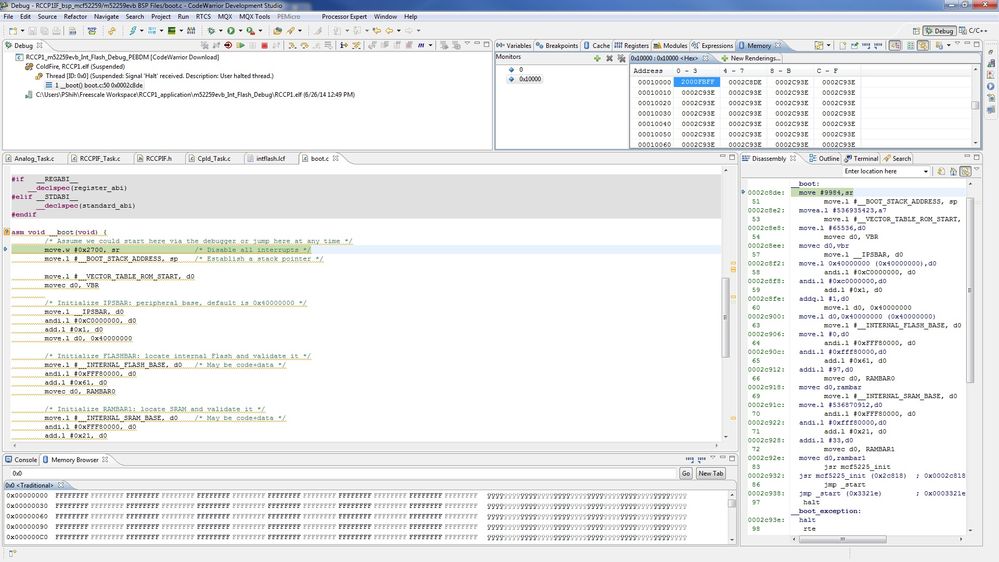The width and height of the screenshot is (999, 562).
Task: Click the Step Into icon in Debug toolbar
Action: click(292, 45)
